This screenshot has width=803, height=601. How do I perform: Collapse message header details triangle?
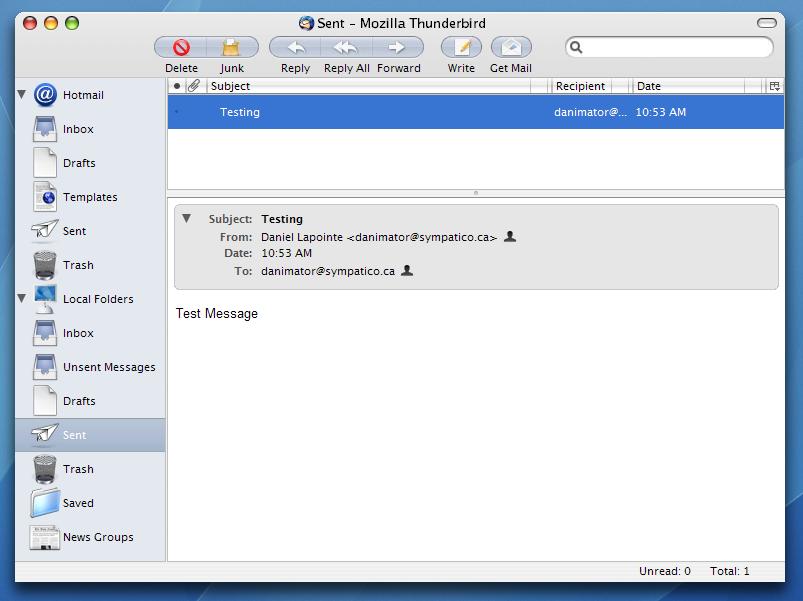pos(186,219)
